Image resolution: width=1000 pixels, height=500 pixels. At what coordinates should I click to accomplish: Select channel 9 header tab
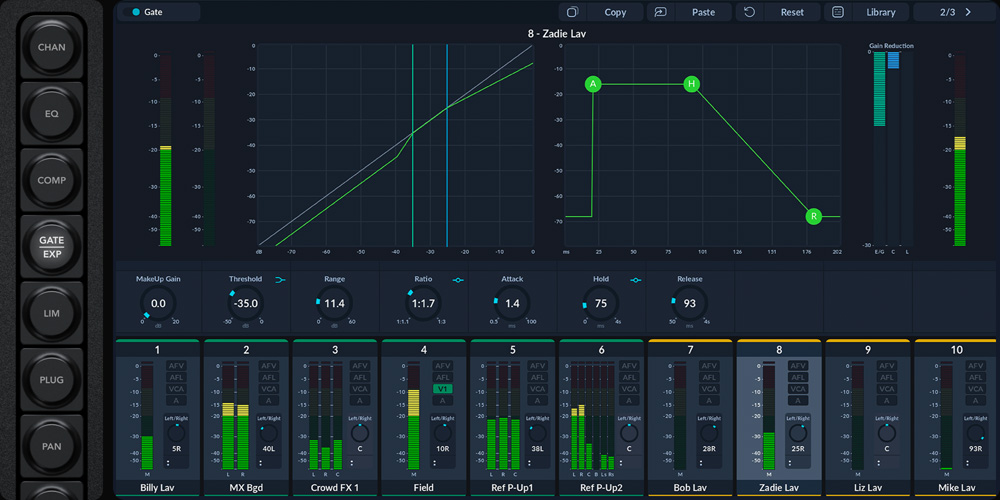point(867,349)
